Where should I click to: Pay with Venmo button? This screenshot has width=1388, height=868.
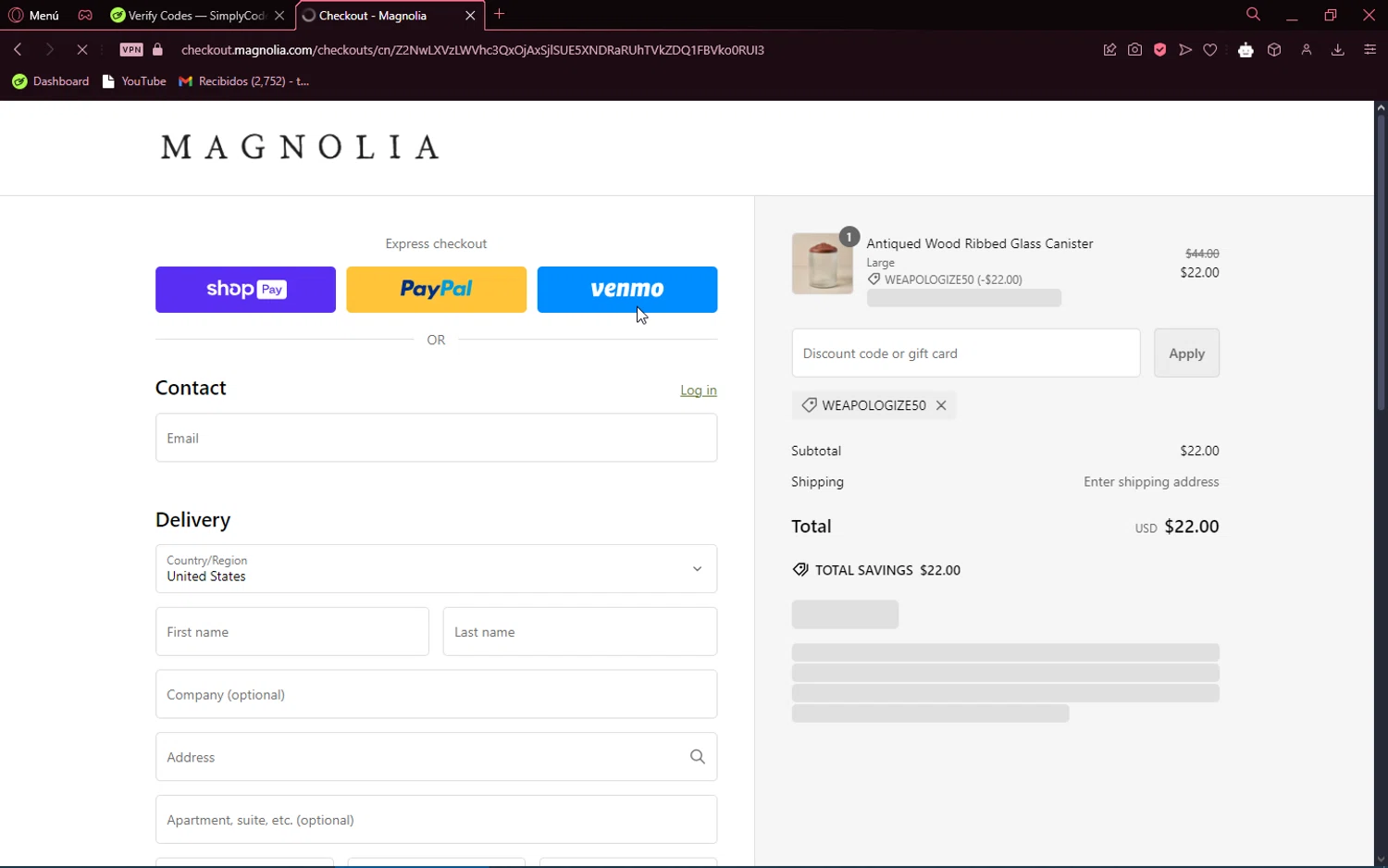click(626, 290)
